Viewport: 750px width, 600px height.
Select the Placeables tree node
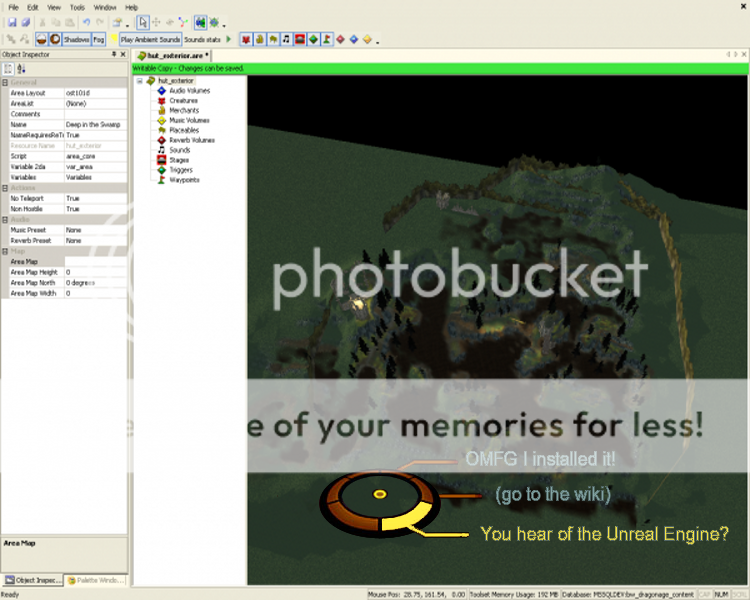pos(184,130)
